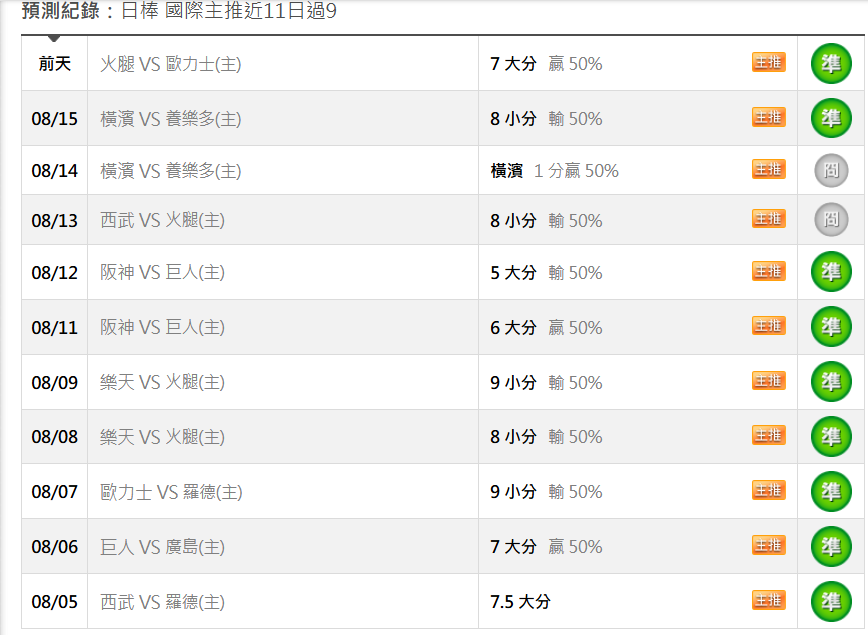Click the gray result icon for 08/14
868x635 pixels.
tap(831, 170)
